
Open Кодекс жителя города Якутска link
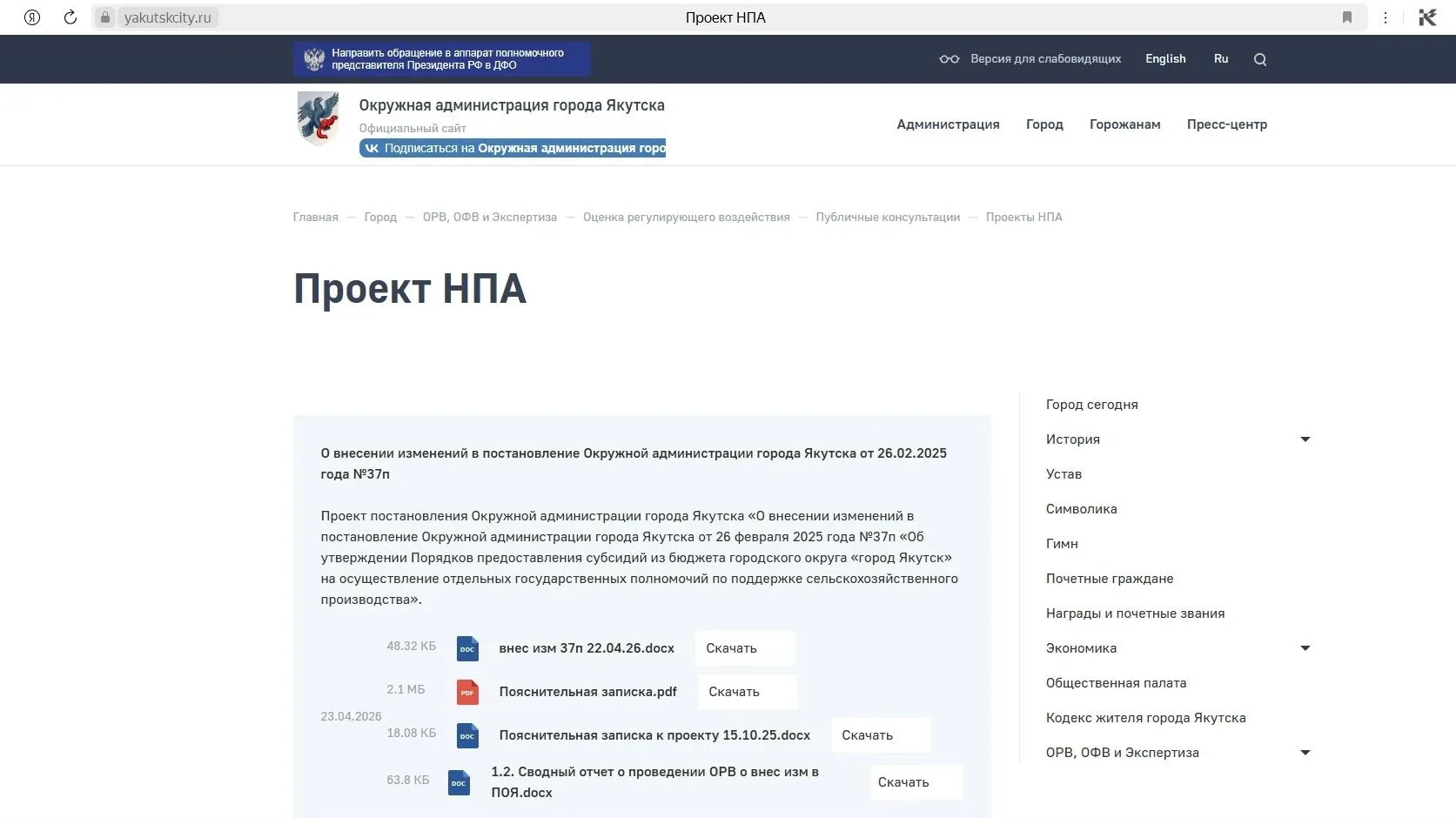click(1145, 718)
